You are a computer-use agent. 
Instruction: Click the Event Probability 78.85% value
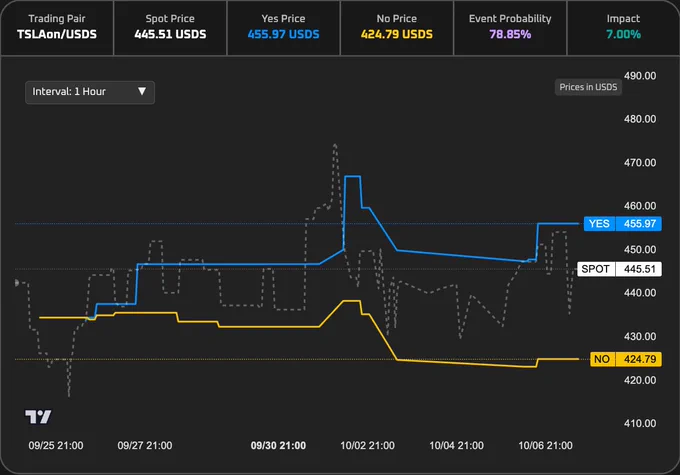510,34
